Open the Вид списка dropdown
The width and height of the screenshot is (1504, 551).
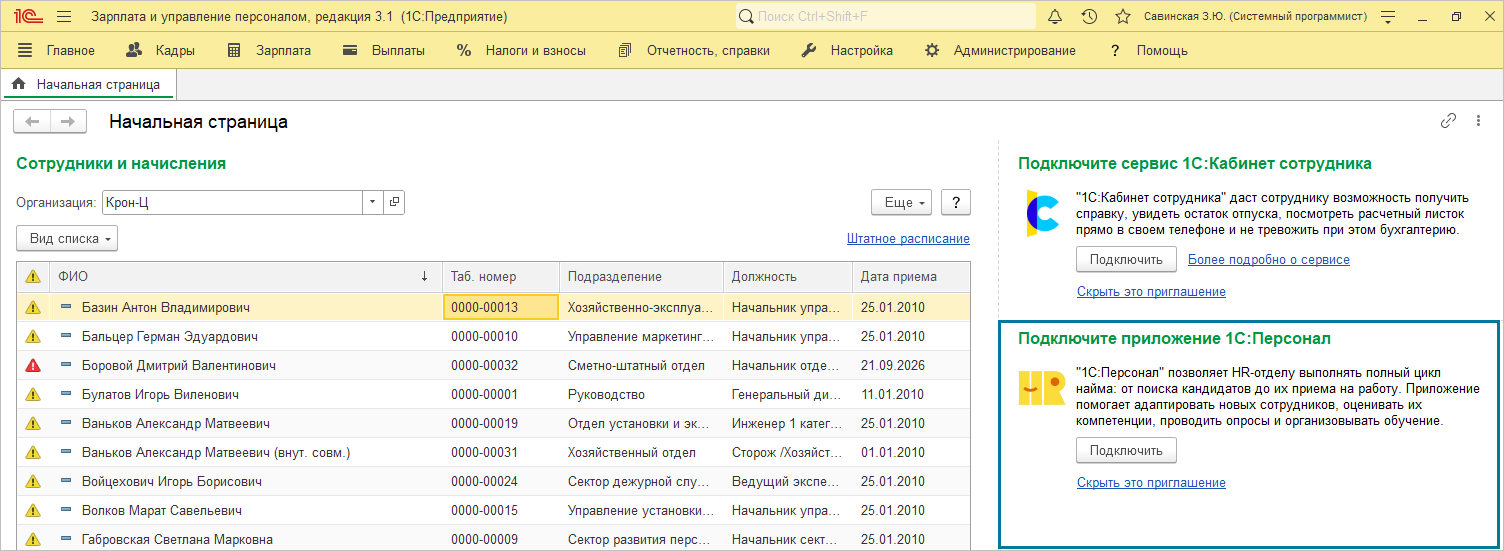click(x=67, y=239)
